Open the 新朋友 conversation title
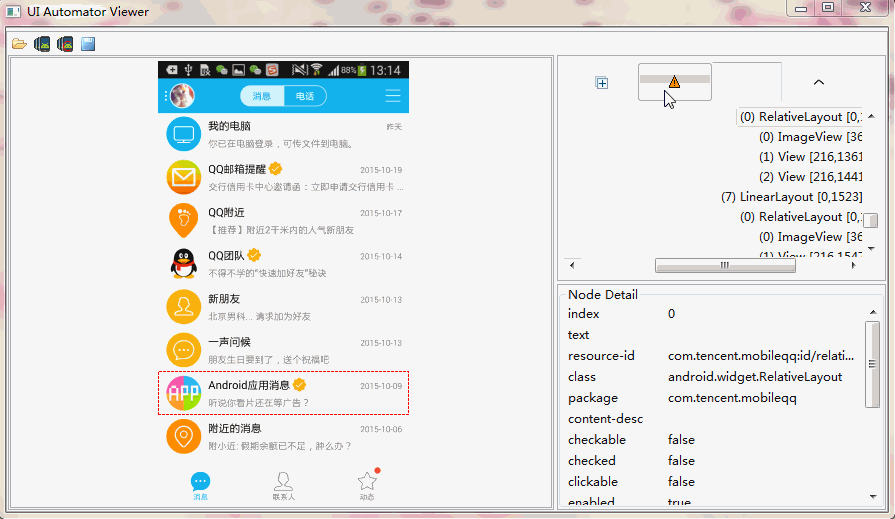Viewport: 895px width, 519px height. (x=224, y=299)
